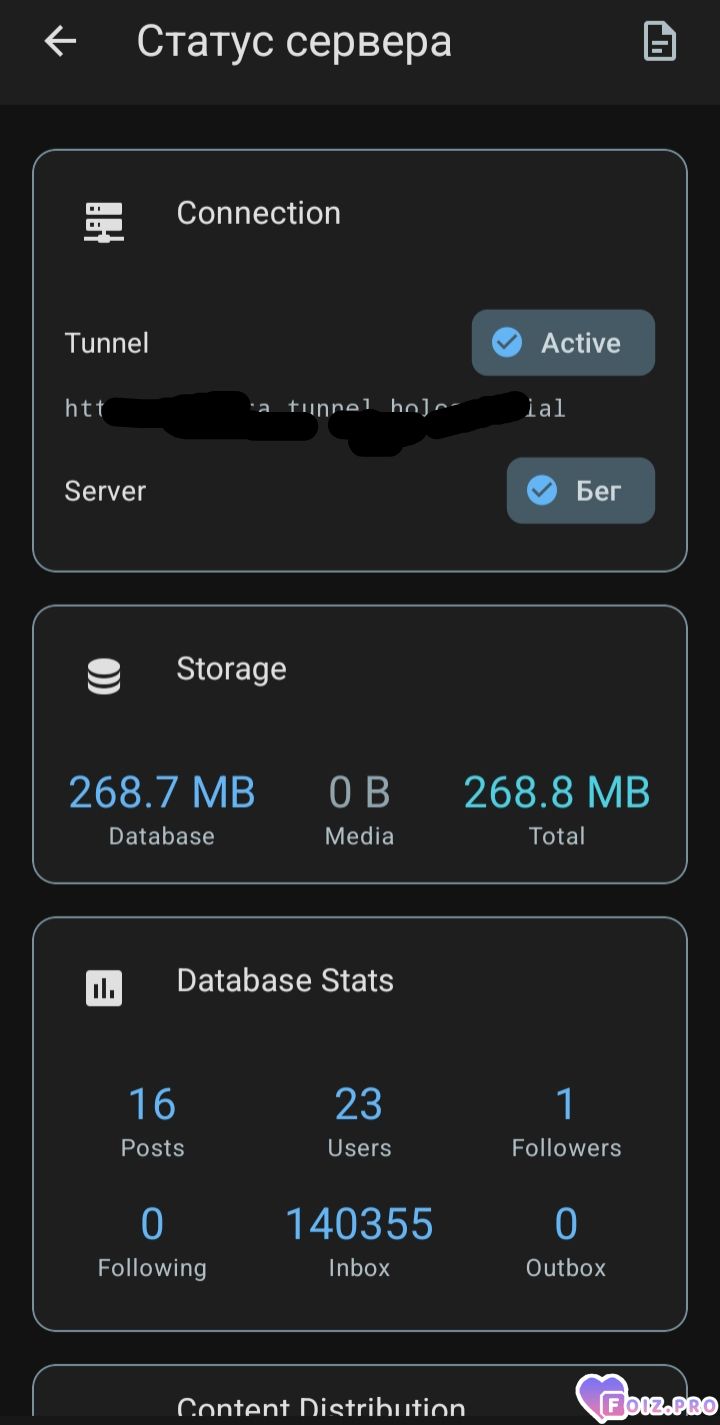
Task: Tap the 0 B Media value
Action: pos(359,793)
